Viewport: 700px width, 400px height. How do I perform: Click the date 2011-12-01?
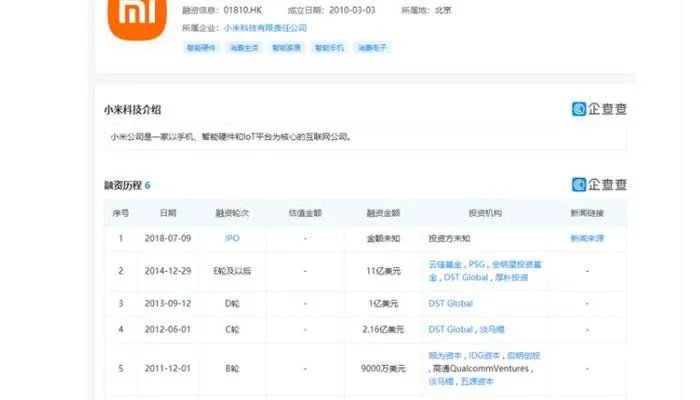pyautogui.click(x=168, y=369)
